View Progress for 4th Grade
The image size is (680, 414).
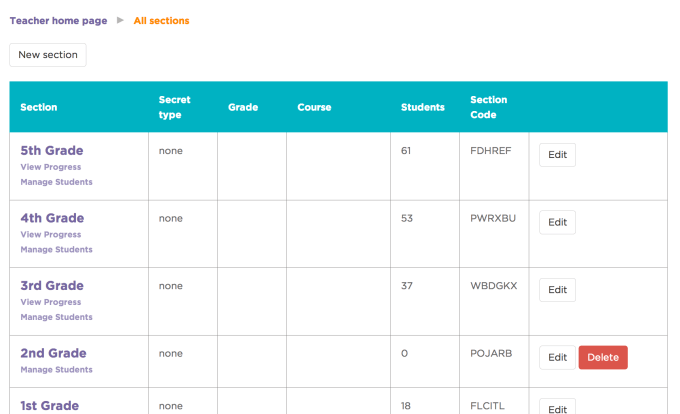coord(51,234)
